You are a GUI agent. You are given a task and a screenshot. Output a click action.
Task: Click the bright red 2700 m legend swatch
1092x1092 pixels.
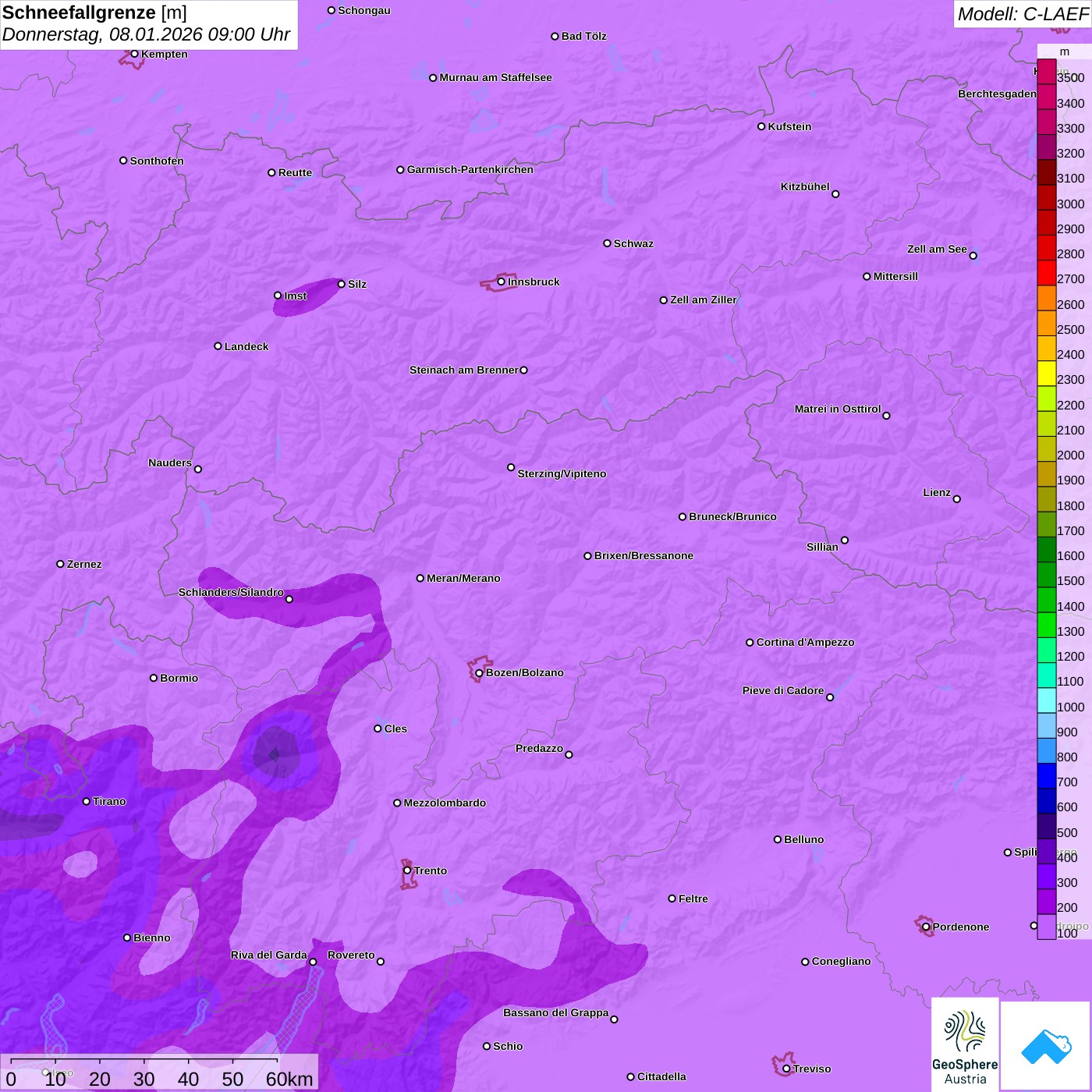pos(1047,273)
